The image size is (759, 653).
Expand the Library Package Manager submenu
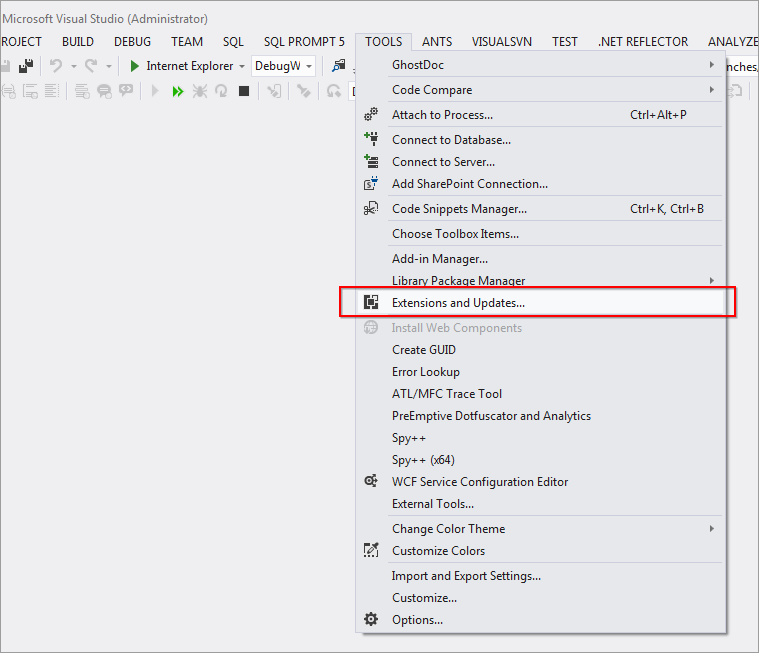(712, 281)
